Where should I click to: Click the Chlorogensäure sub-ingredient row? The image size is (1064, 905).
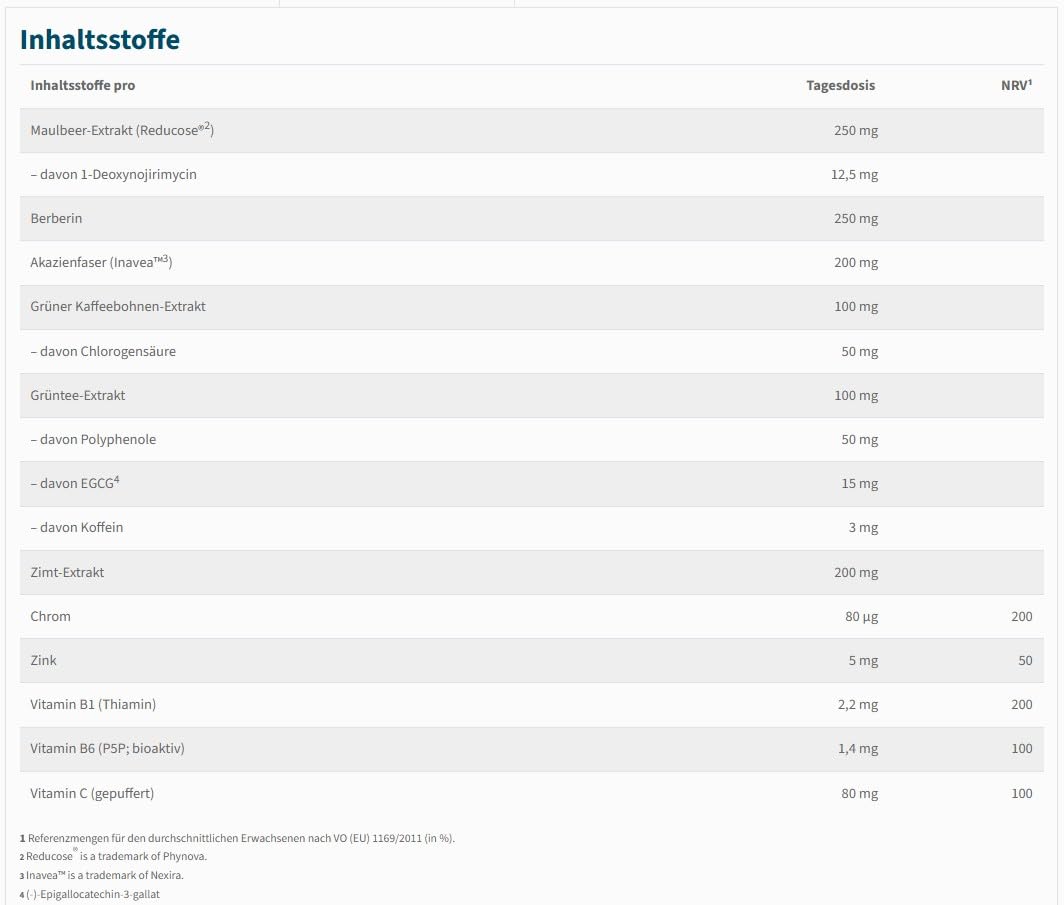coord(531,351)
